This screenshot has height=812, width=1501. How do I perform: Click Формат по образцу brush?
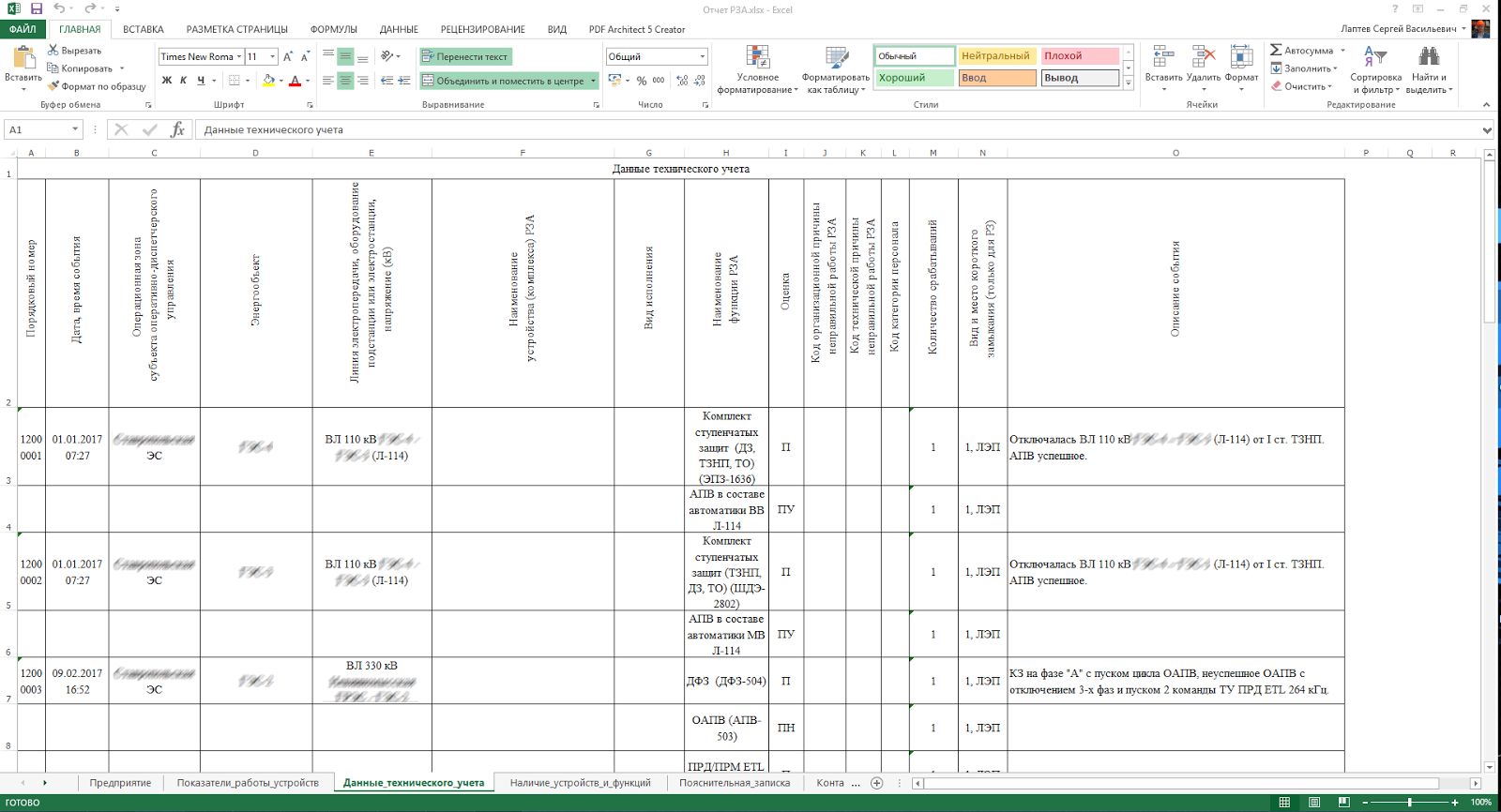tap(53, 86)
